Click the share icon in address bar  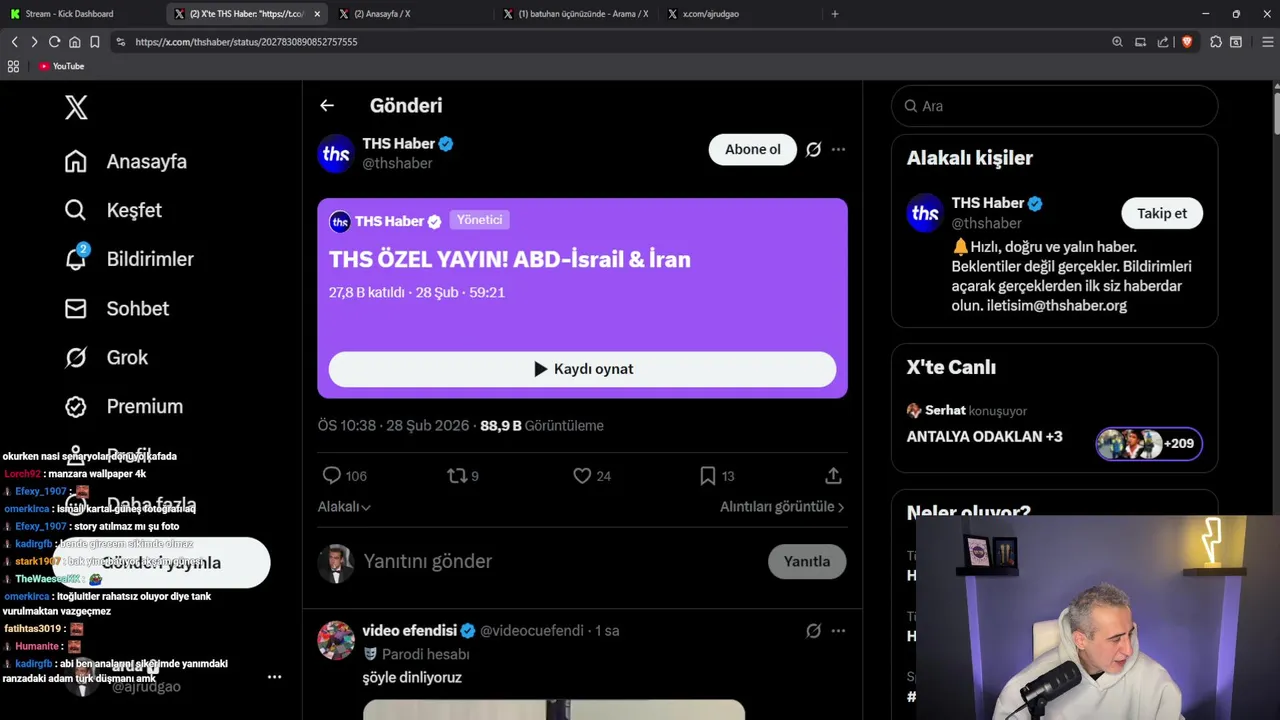click(1163, 42)
